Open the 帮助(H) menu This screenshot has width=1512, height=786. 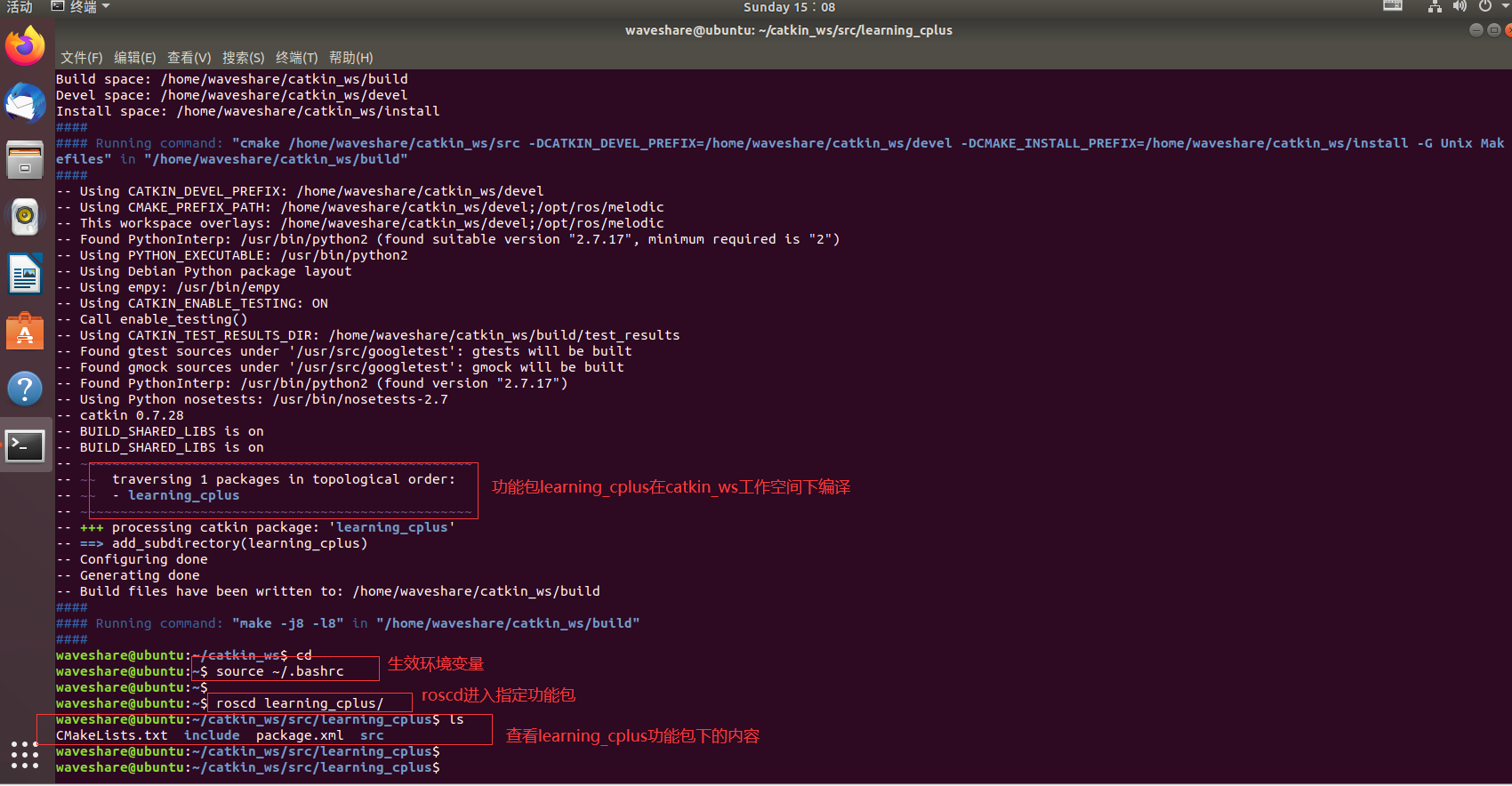click(x=350, y=58)
